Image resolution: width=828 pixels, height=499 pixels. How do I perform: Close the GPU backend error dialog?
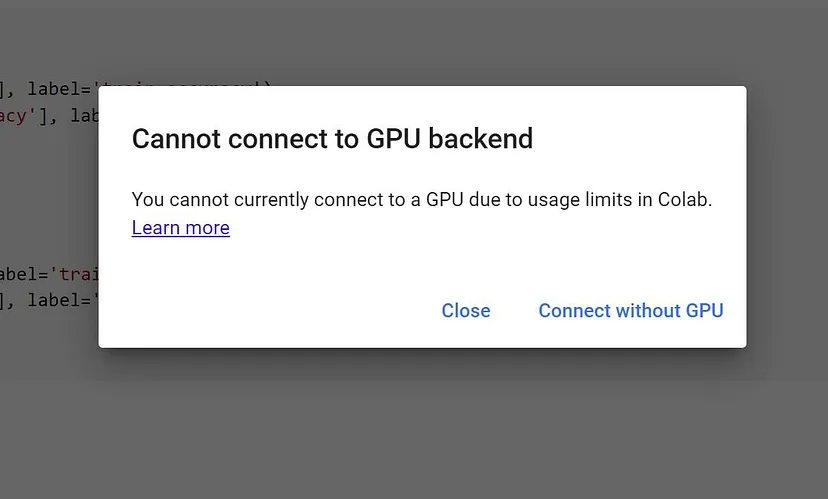[x=466, y=311]
